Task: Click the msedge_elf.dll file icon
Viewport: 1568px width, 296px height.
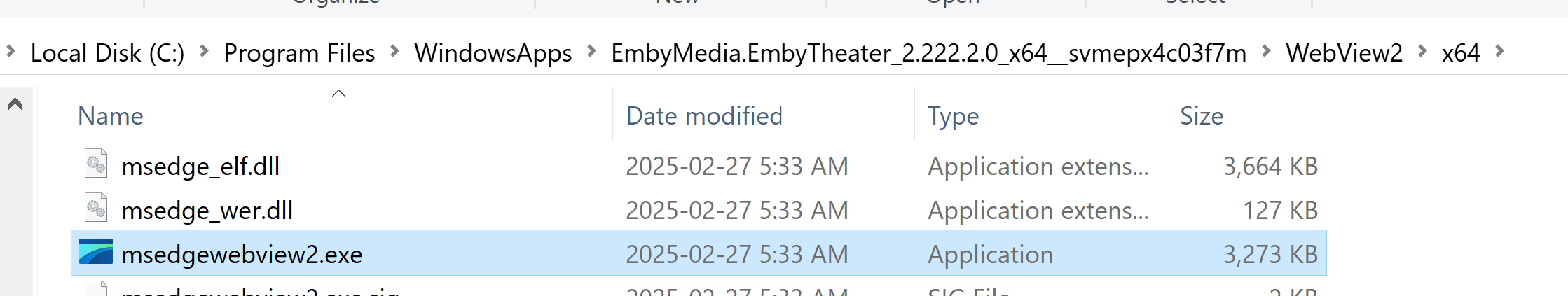Action: click(96, 164)
